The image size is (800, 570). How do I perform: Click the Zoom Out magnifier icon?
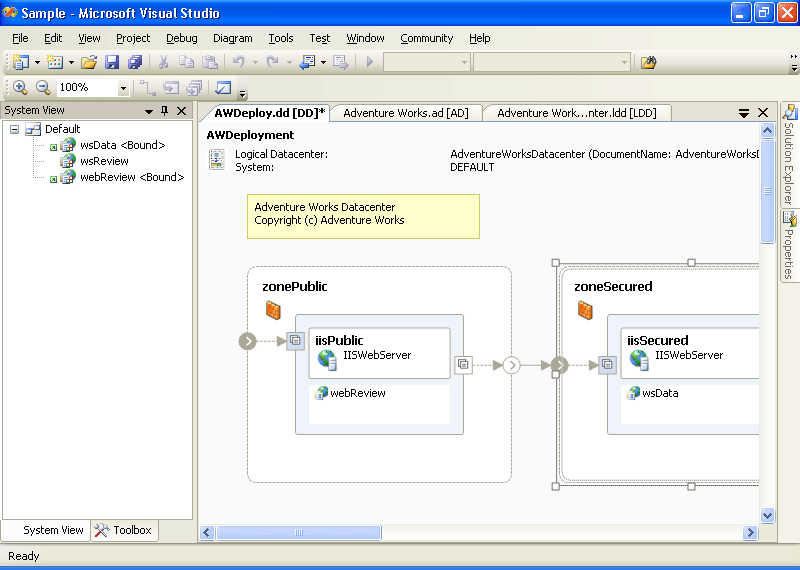[x=43, y=88]
